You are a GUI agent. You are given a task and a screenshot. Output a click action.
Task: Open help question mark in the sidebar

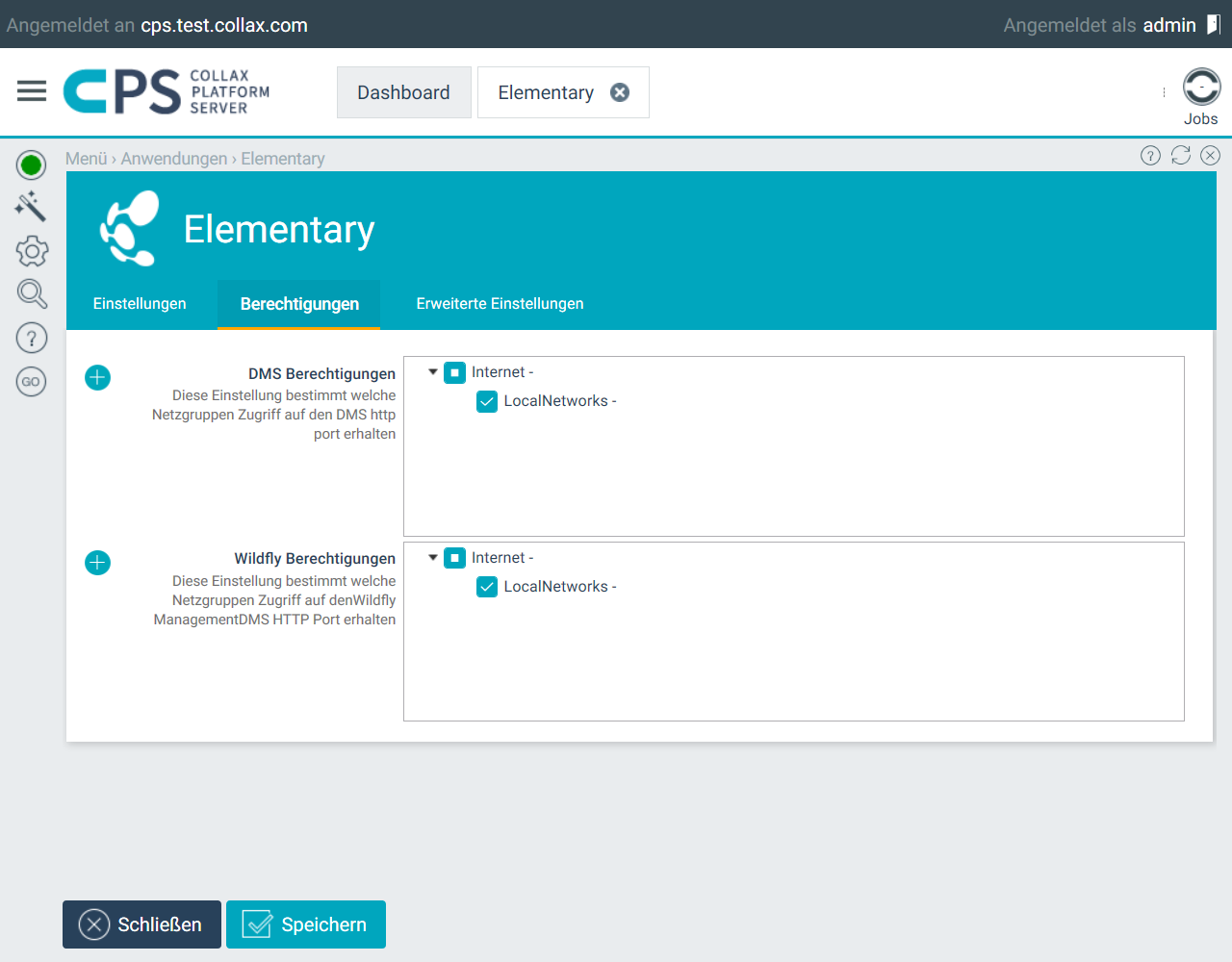click(x=32, y=338)
